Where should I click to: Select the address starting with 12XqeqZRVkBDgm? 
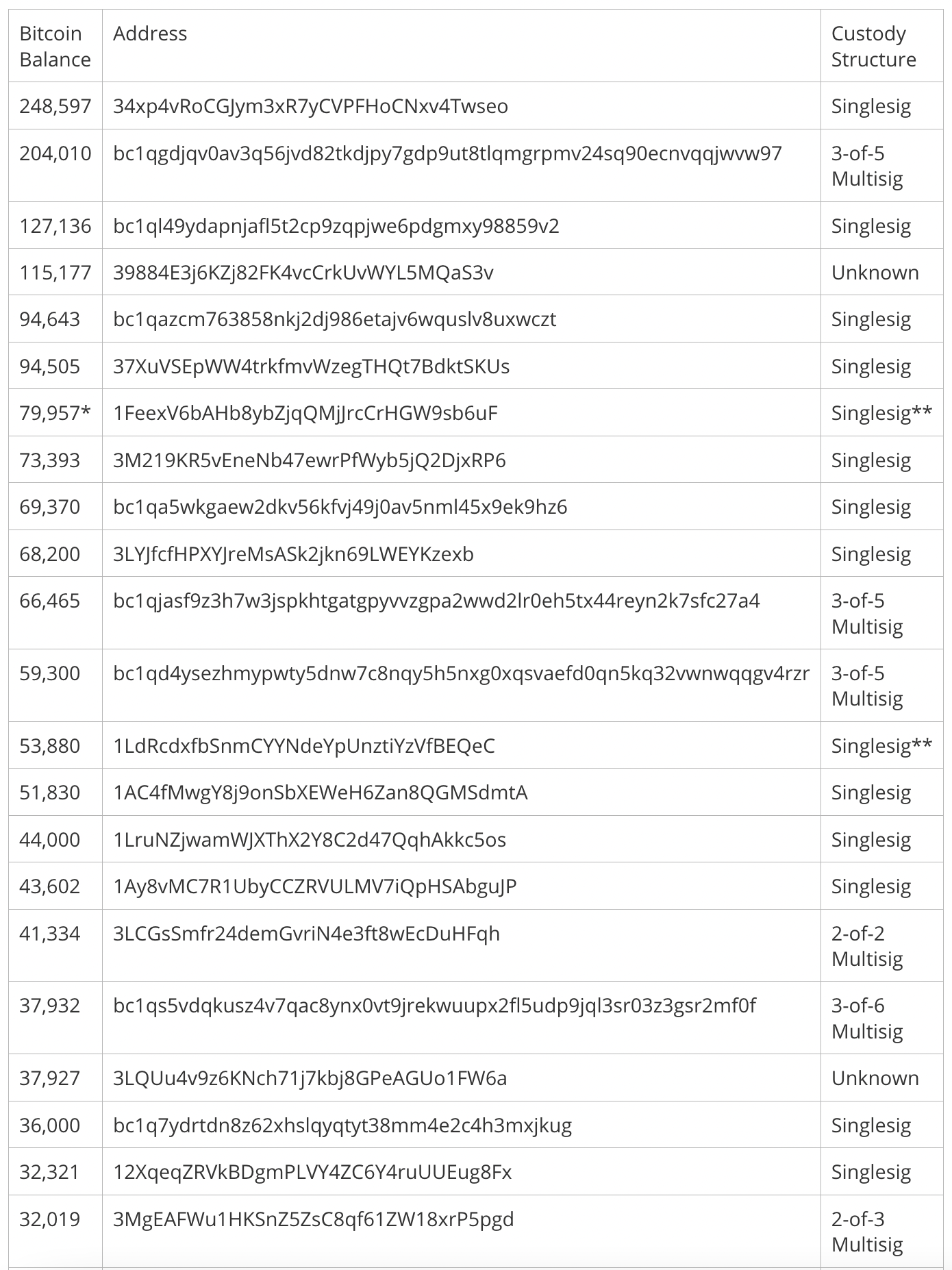point(312,1172)
